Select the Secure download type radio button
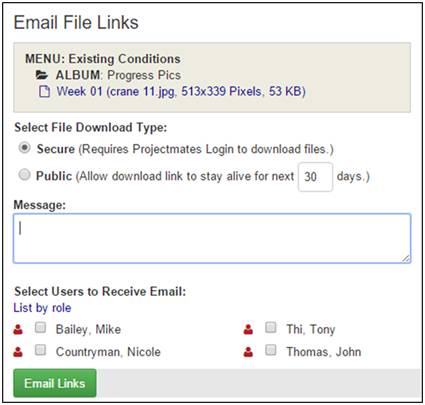Viewport: 425px width, 405px height. [24, 148]
